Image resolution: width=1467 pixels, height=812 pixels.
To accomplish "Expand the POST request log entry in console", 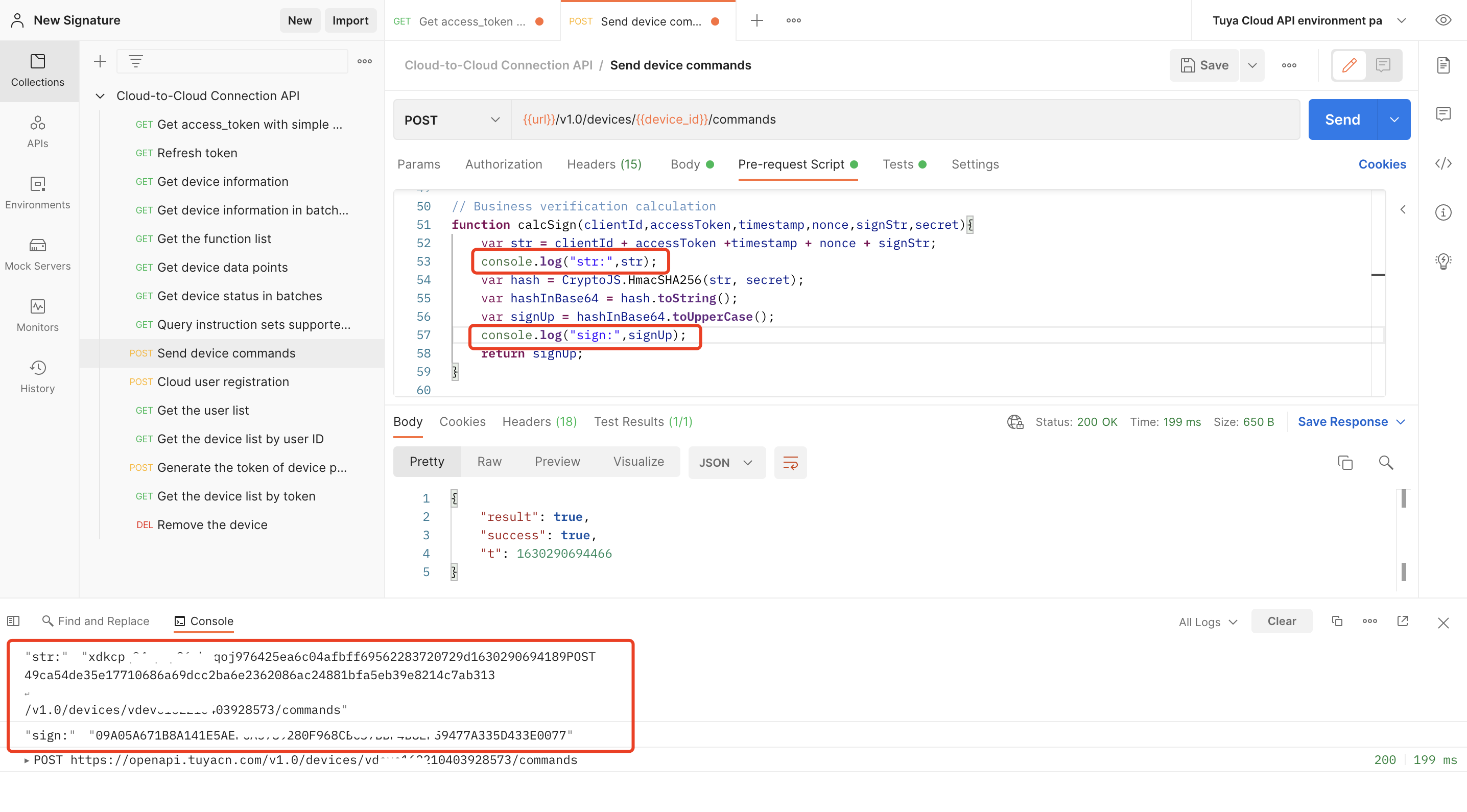I will pyautogui.click(x=27, y=760).
